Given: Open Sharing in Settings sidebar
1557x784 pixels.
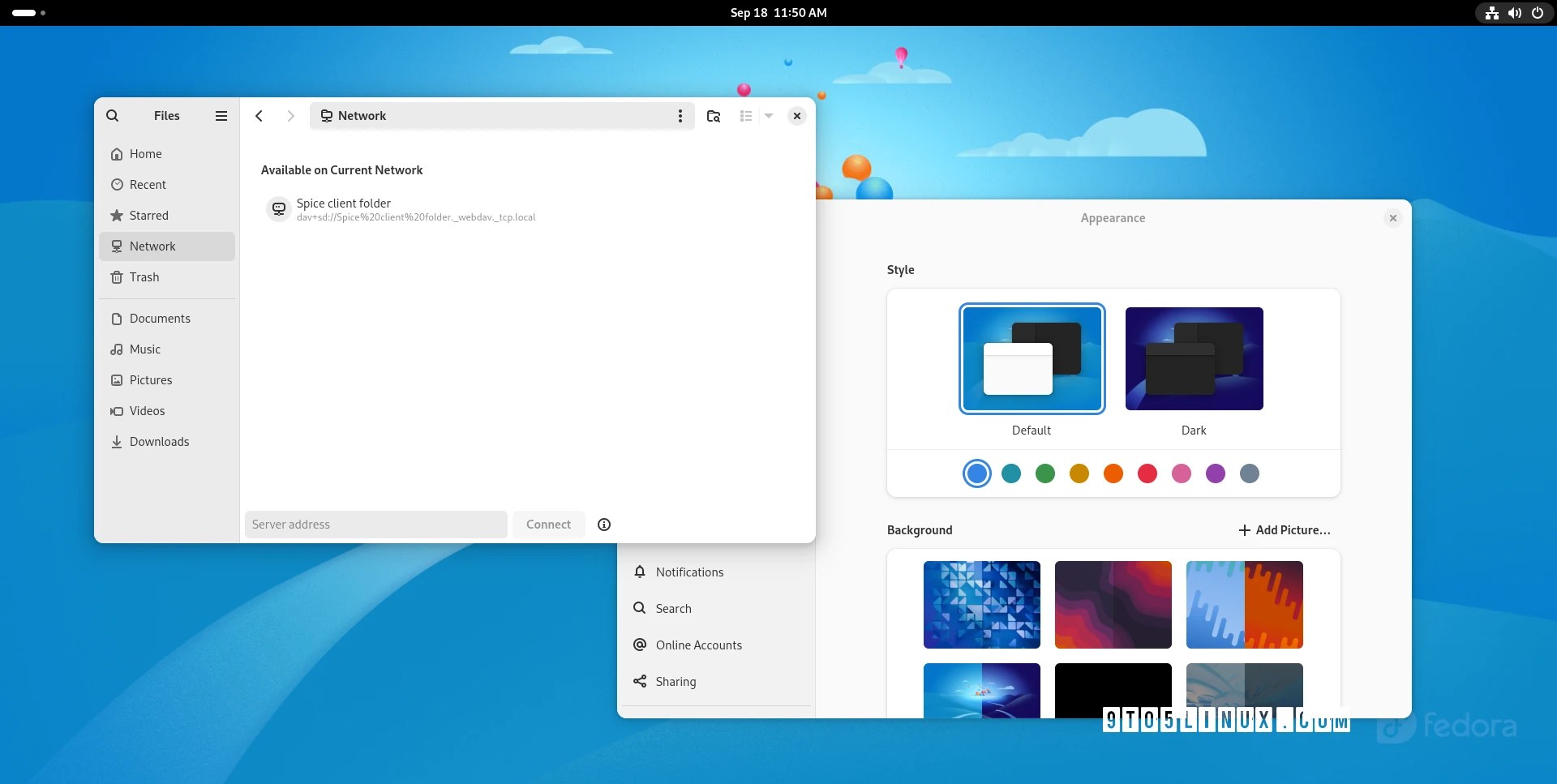Looking at the screenshot, I should coord(716,682).
